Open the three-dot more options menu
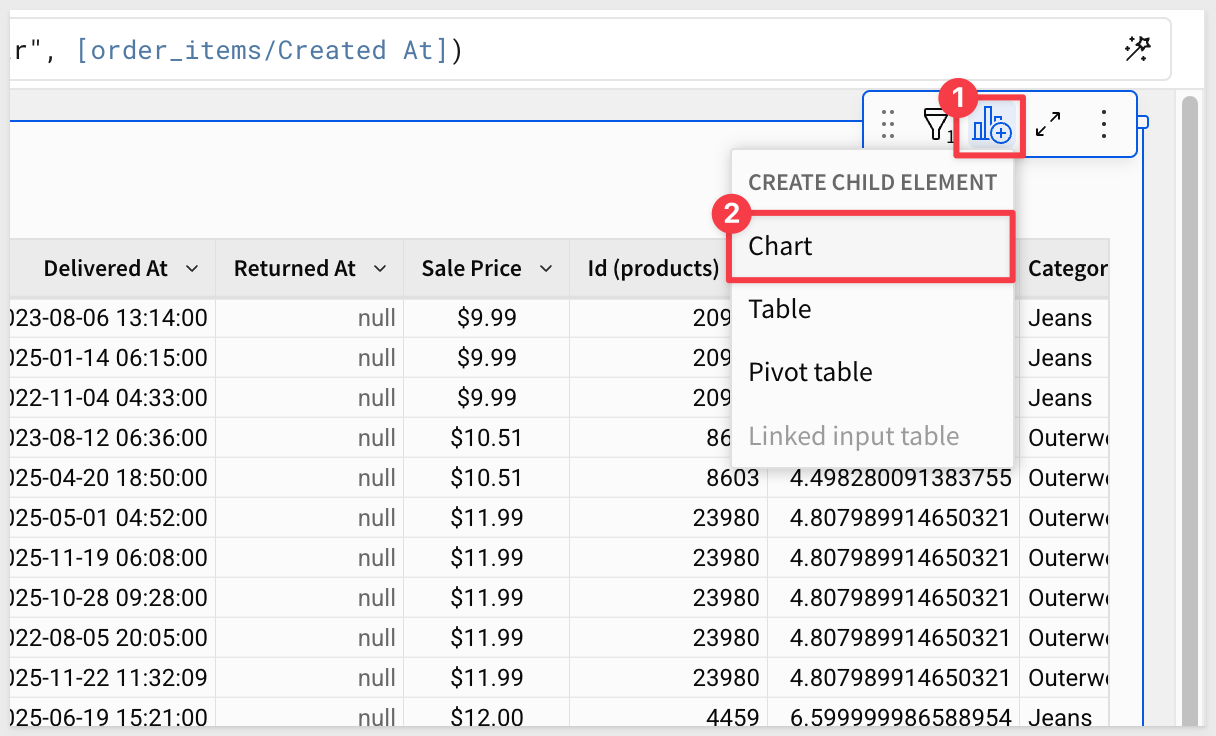Viewport: 1216px width, 736px height. tap(1103, 124)
